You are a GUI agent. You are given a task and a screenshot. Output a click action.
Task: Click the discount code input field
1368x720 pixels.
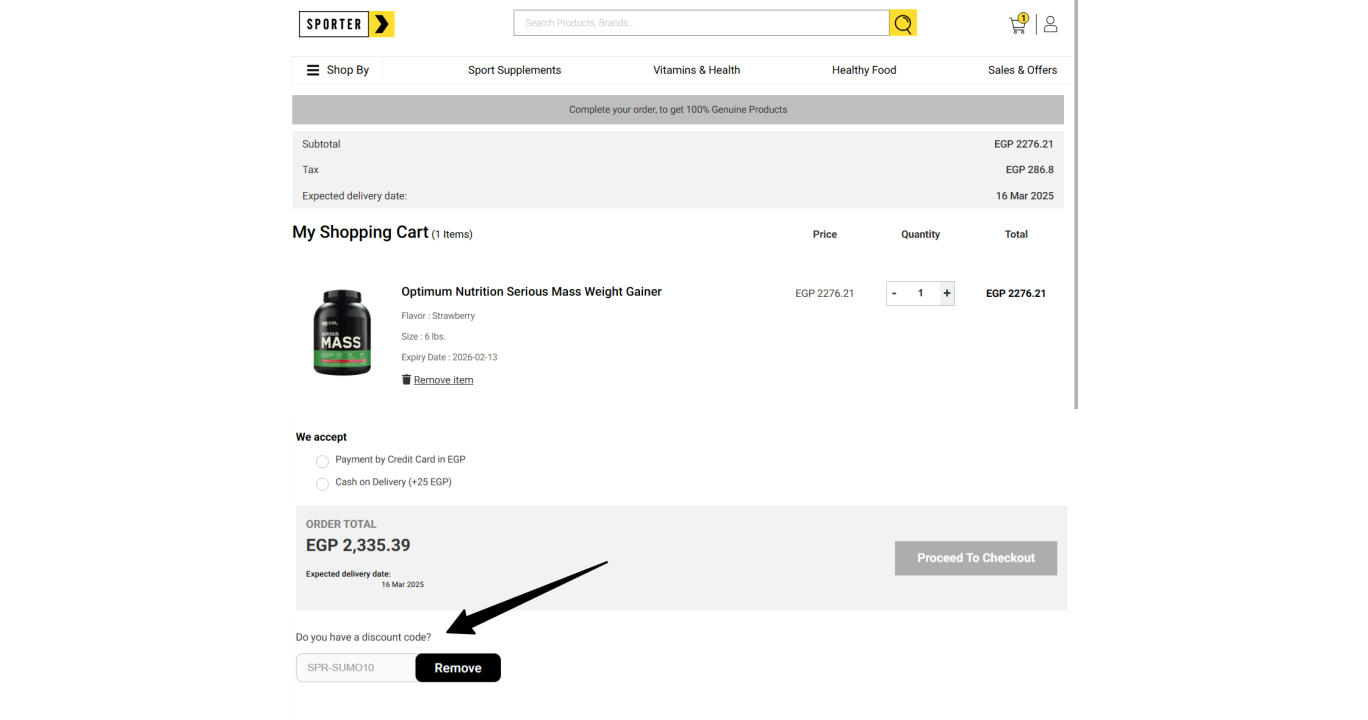point(356,667)
